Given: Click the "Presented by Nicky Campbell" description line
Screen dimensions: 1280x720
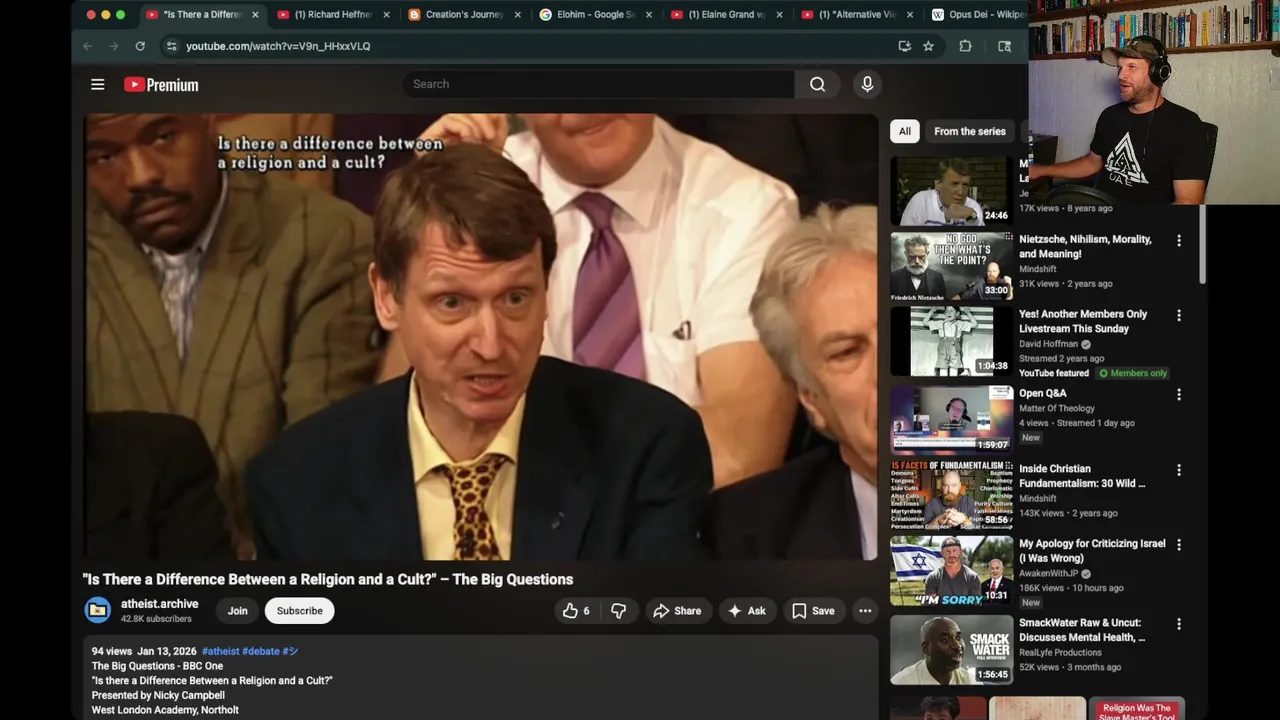Looking at the screenshot, I should (158, 695).
